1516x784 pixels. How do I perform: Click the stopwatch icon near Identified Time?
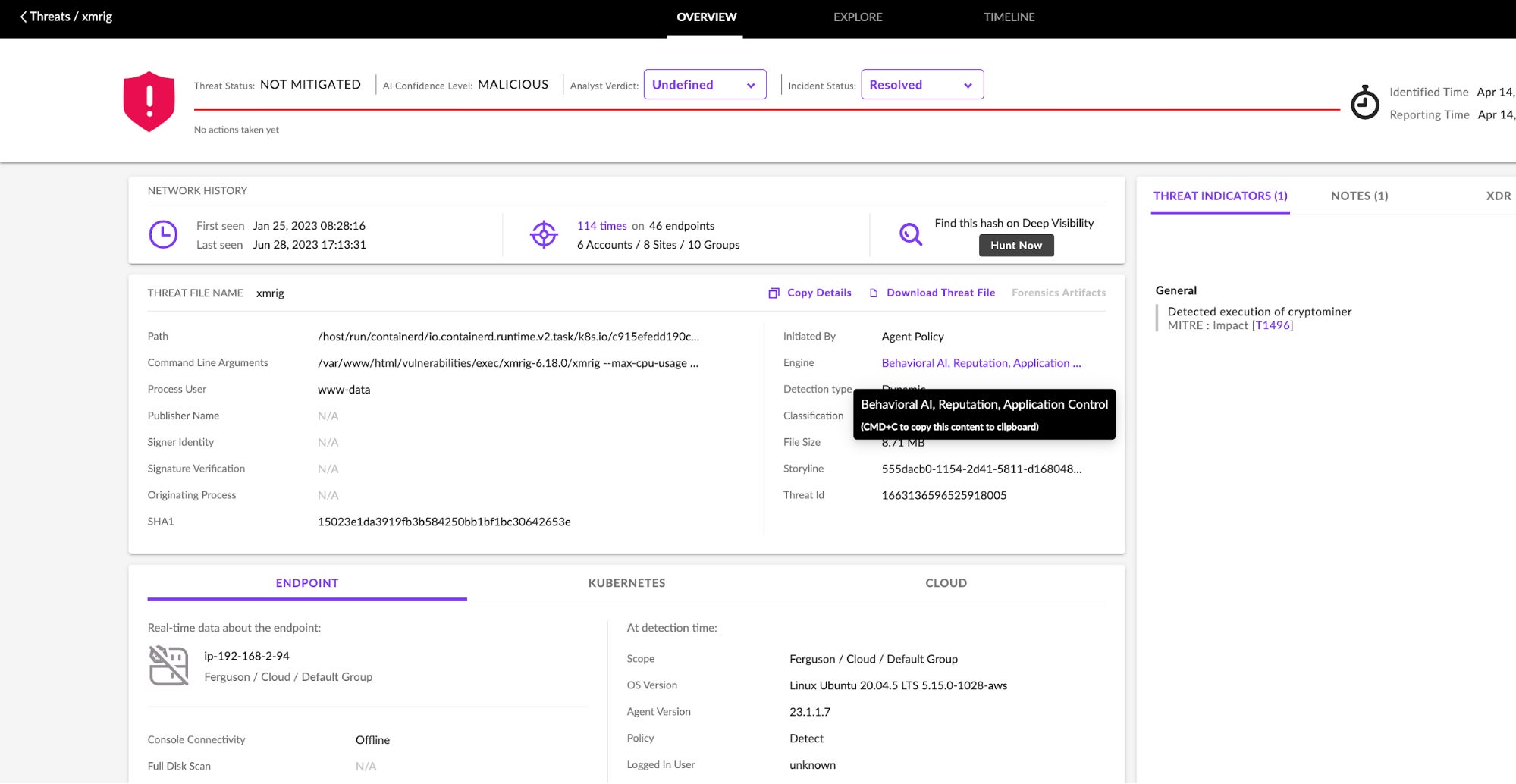1364,102
